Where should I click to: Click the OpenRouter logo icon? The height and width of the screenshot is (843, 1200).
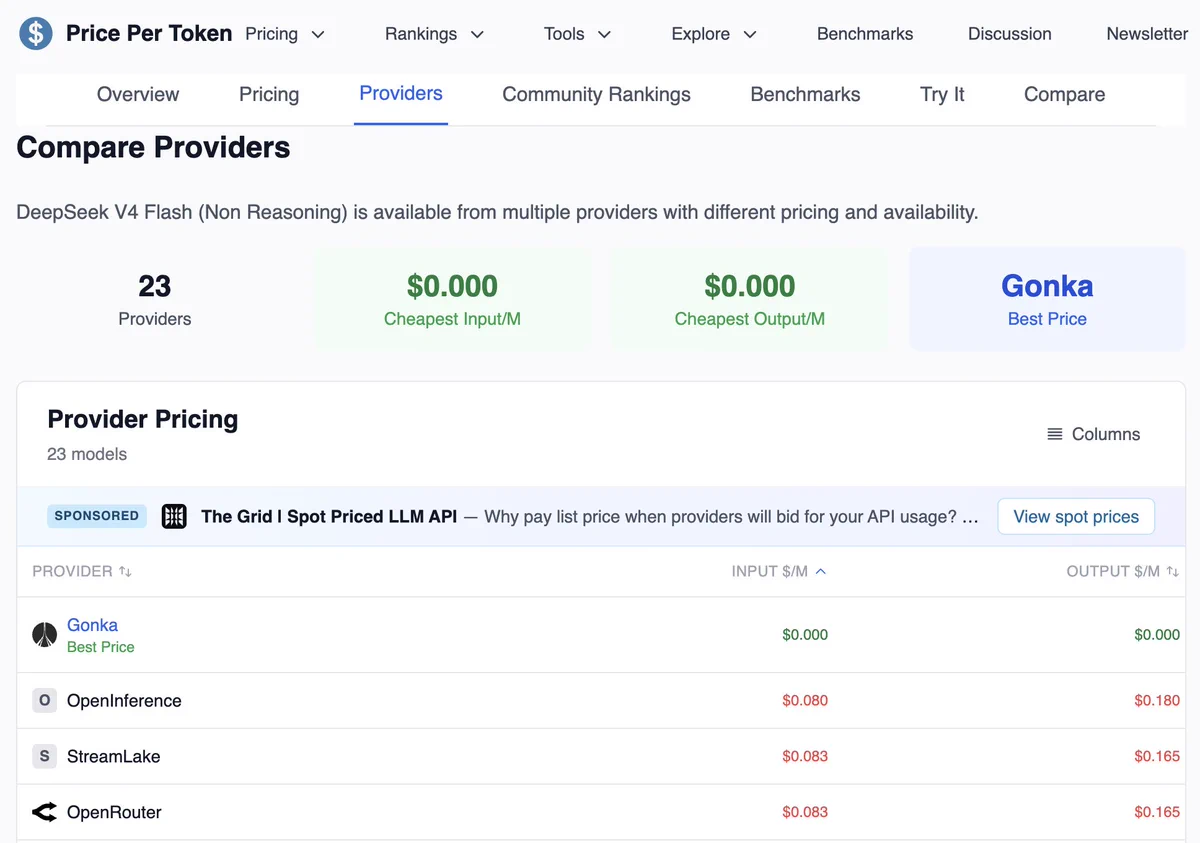click(44, 812)
